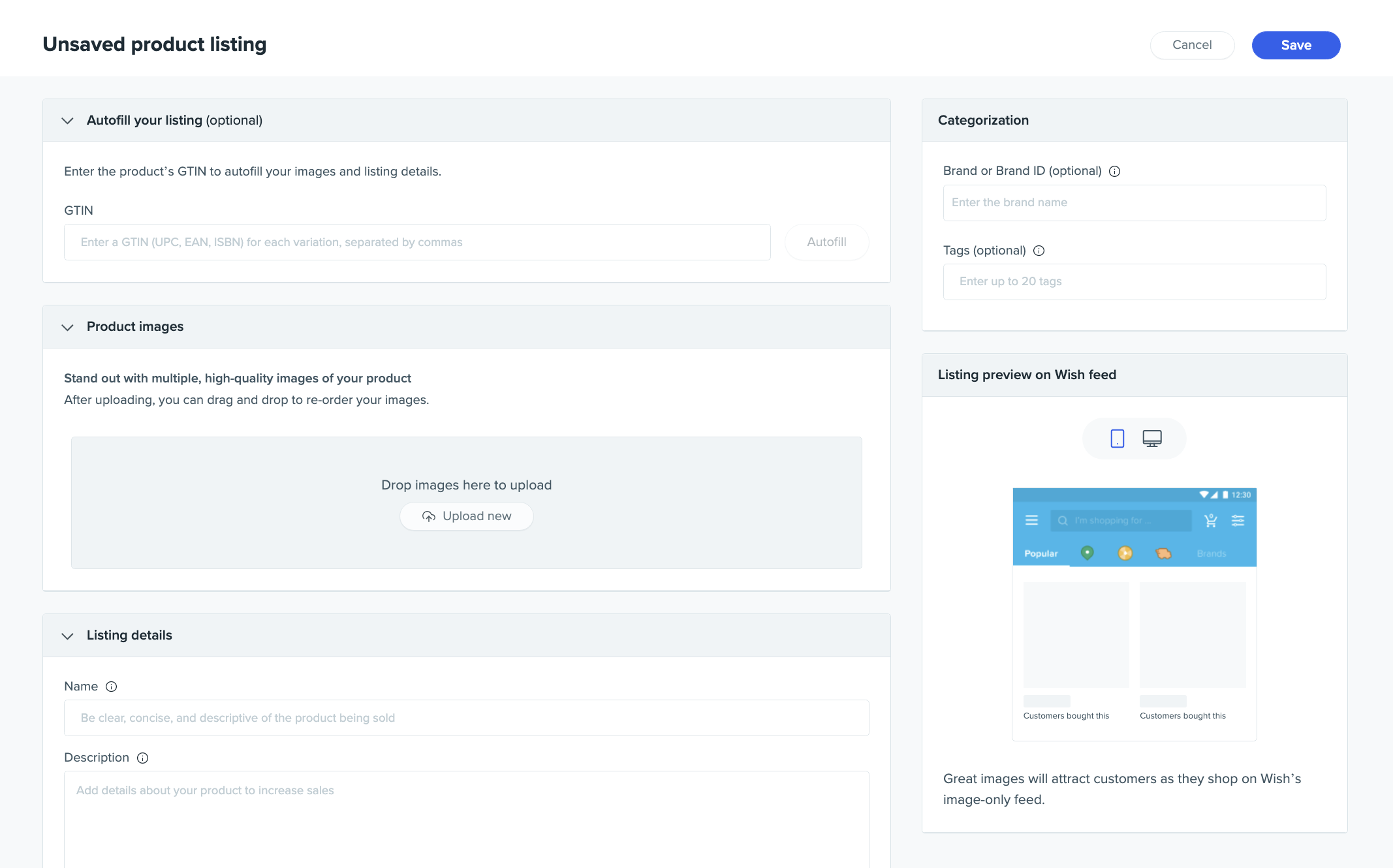The width and height of the screenshot is (1393, 868).
Task: Select the Popular tab in preview
Action: click(1041, 553)
